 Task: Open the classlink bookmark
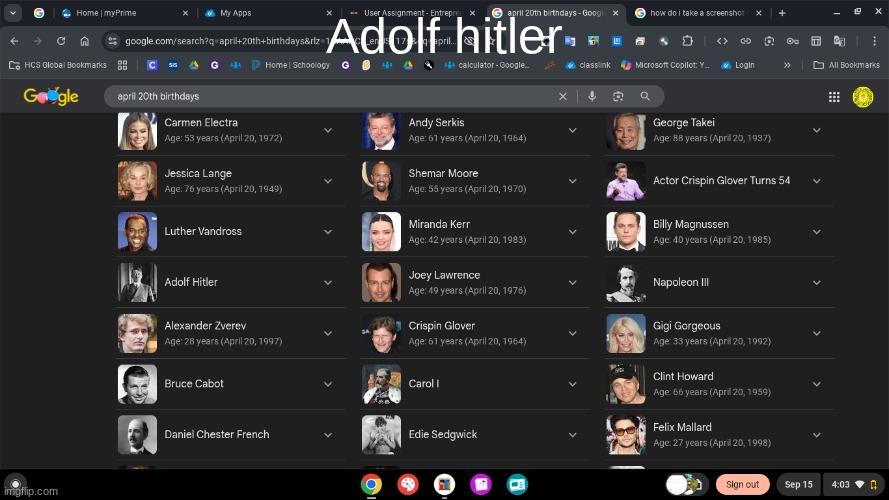click(588, 65)
